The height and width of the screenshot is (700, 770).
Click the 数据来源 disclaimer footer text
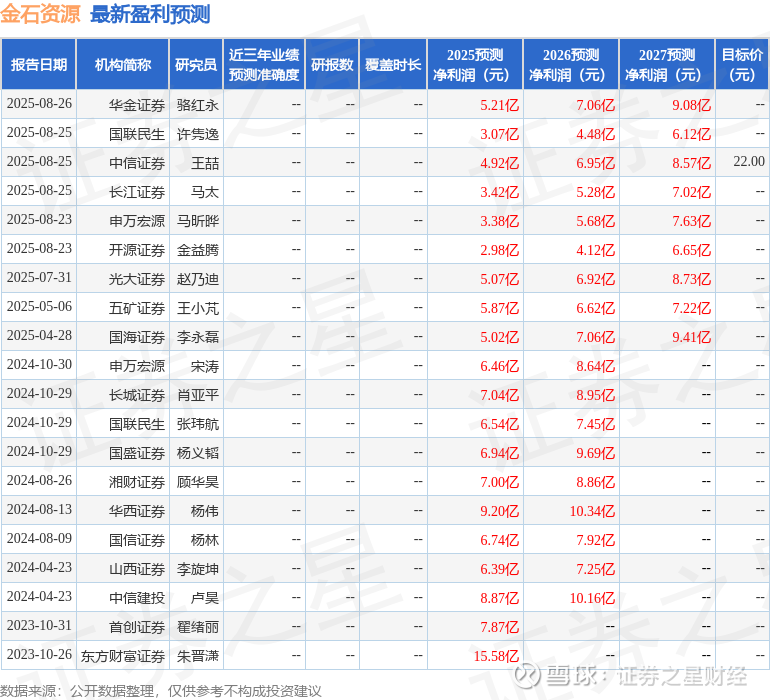(161, 691)
